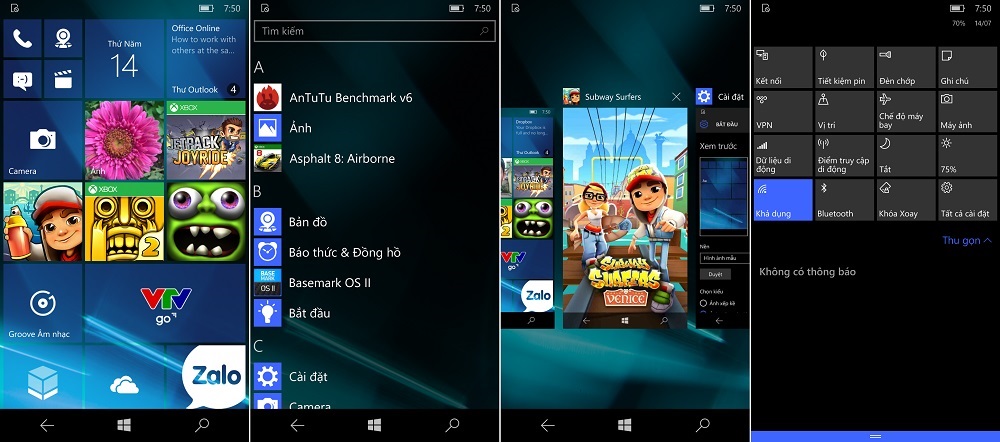Collapse quick actions with Thu gọn
Screen dimensions: 1000x442
pos(967,240)
